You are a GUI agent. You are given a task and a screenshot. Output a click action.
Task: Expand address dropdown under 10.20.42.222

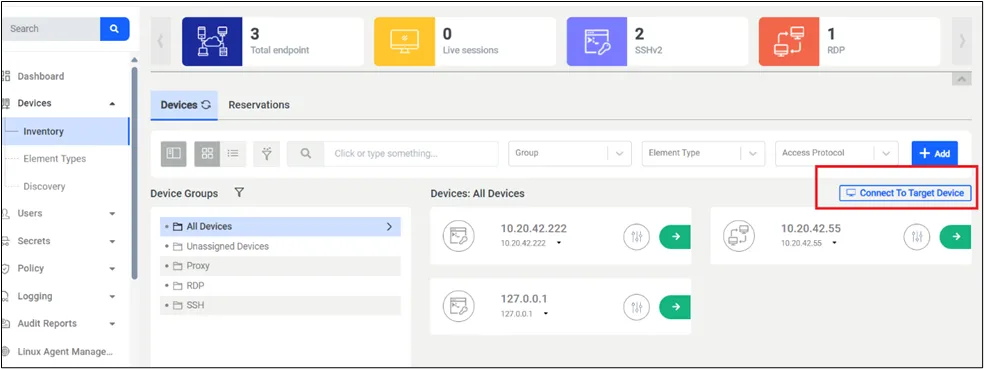pyautogui.click(x=558, y=243)
